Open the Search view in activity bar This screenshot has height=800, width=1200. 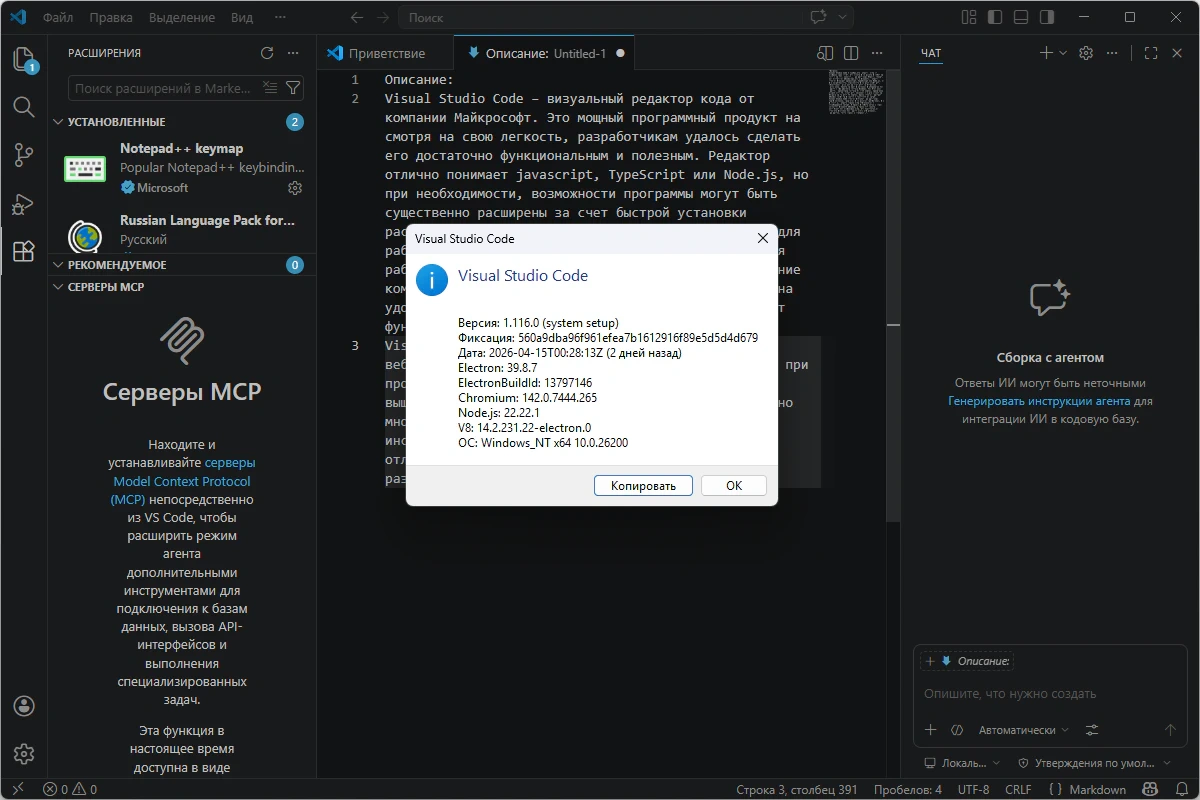(24, 107)
